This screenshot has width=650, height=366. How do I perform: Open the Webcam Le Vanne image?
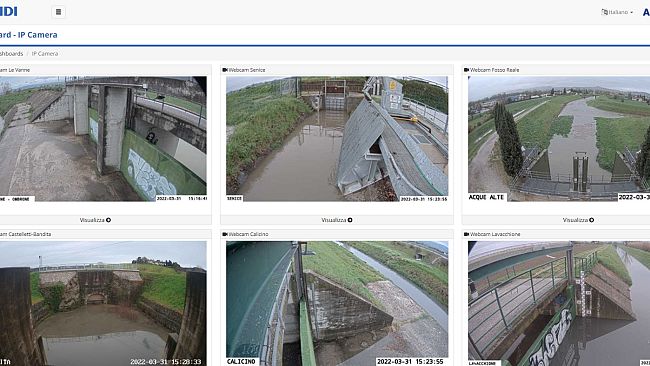pos(103,139)
